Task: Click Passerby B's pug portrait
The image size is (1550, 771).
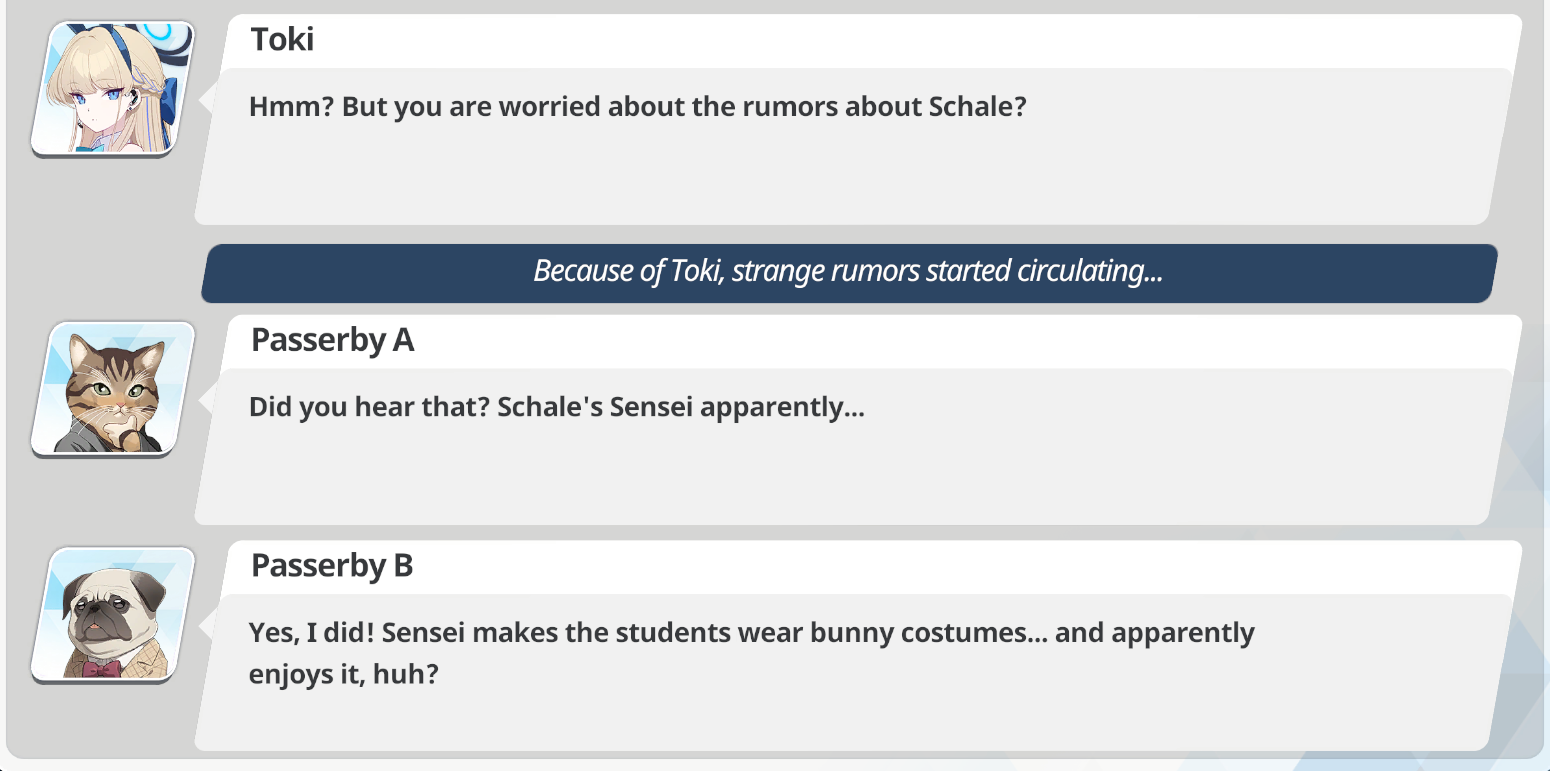Action: pyautogui.click(x=112, y=614)
